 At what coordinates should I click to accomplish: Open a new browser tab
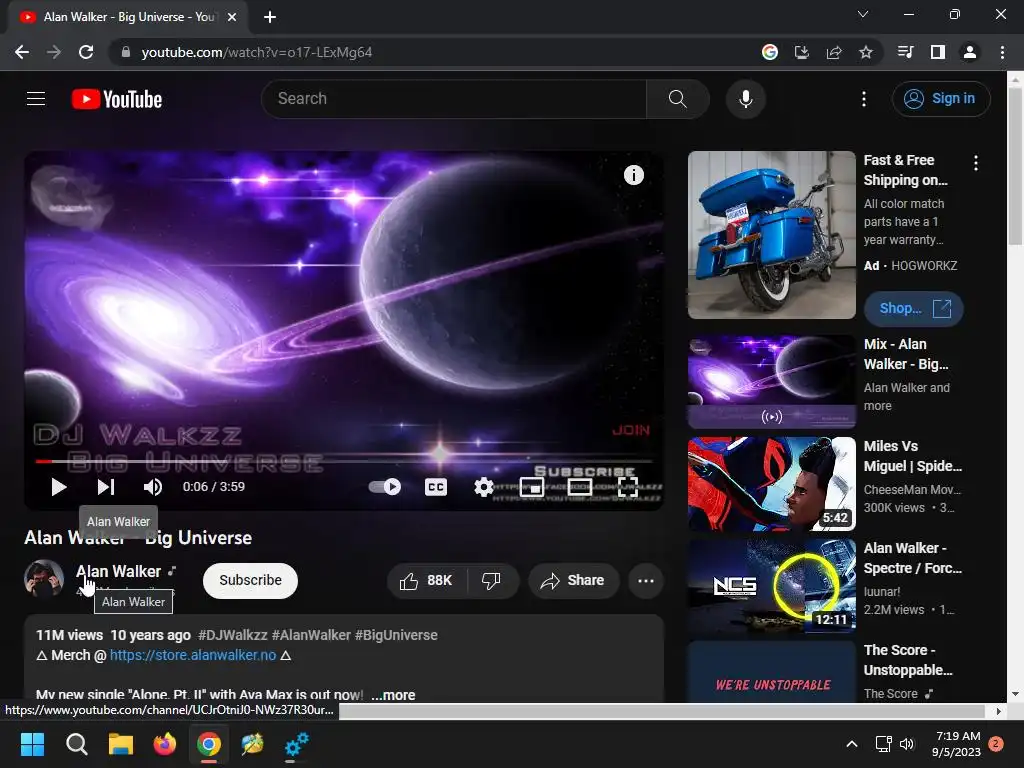click(270, 17)
